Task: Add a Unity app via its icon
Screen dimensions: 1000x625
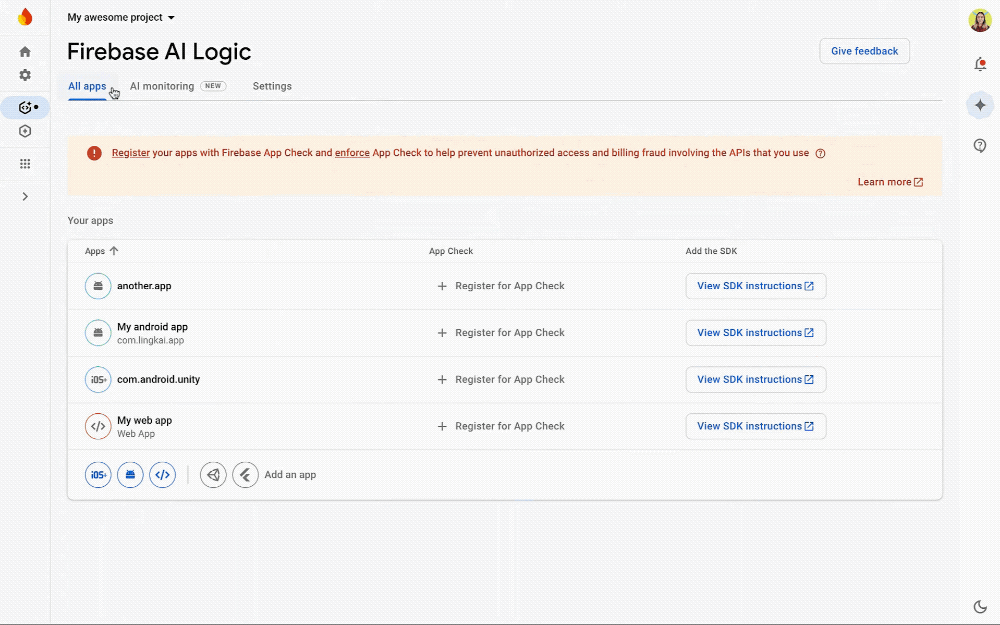Action: point(213,475)
